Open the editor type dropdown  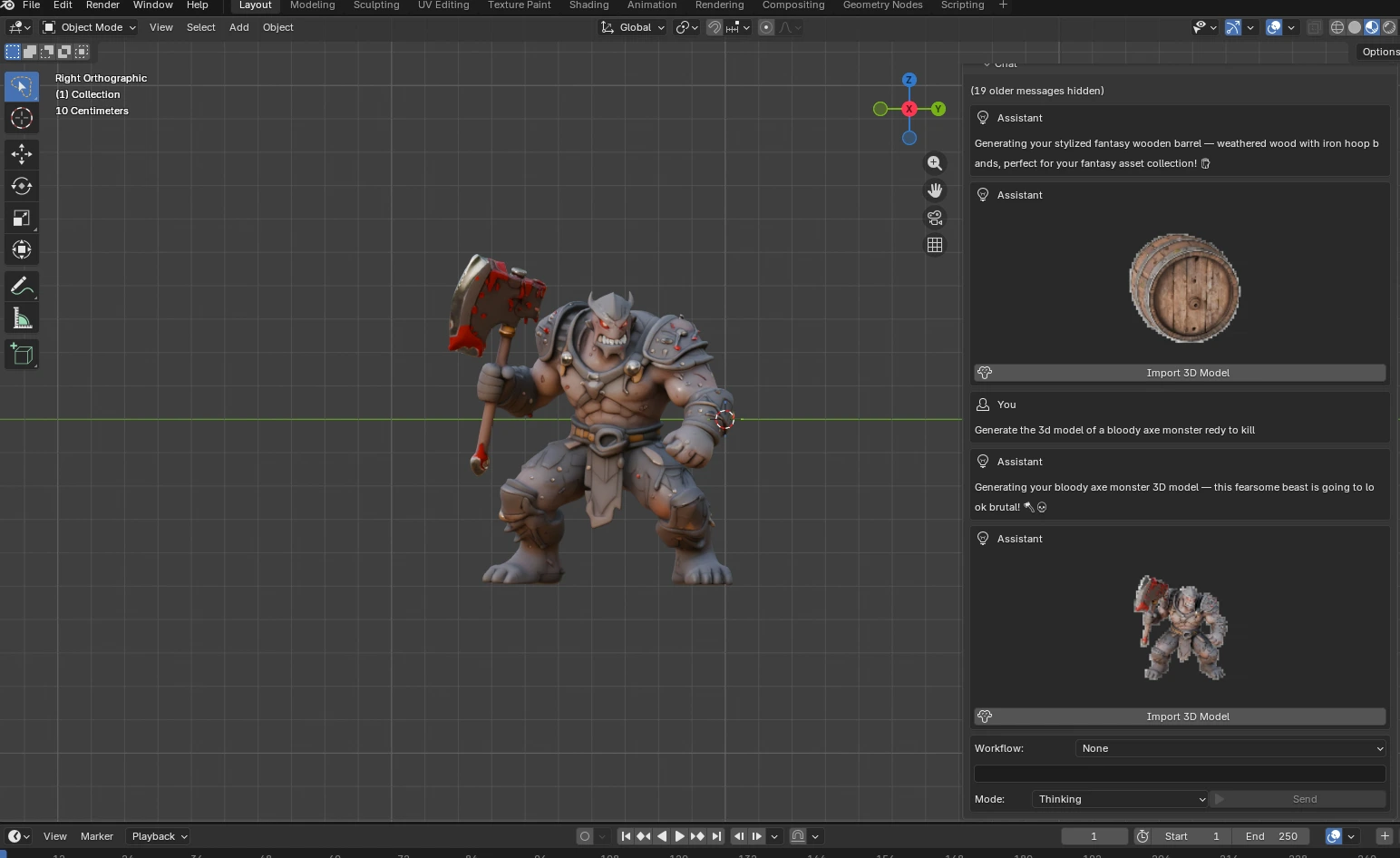[19, 27]
